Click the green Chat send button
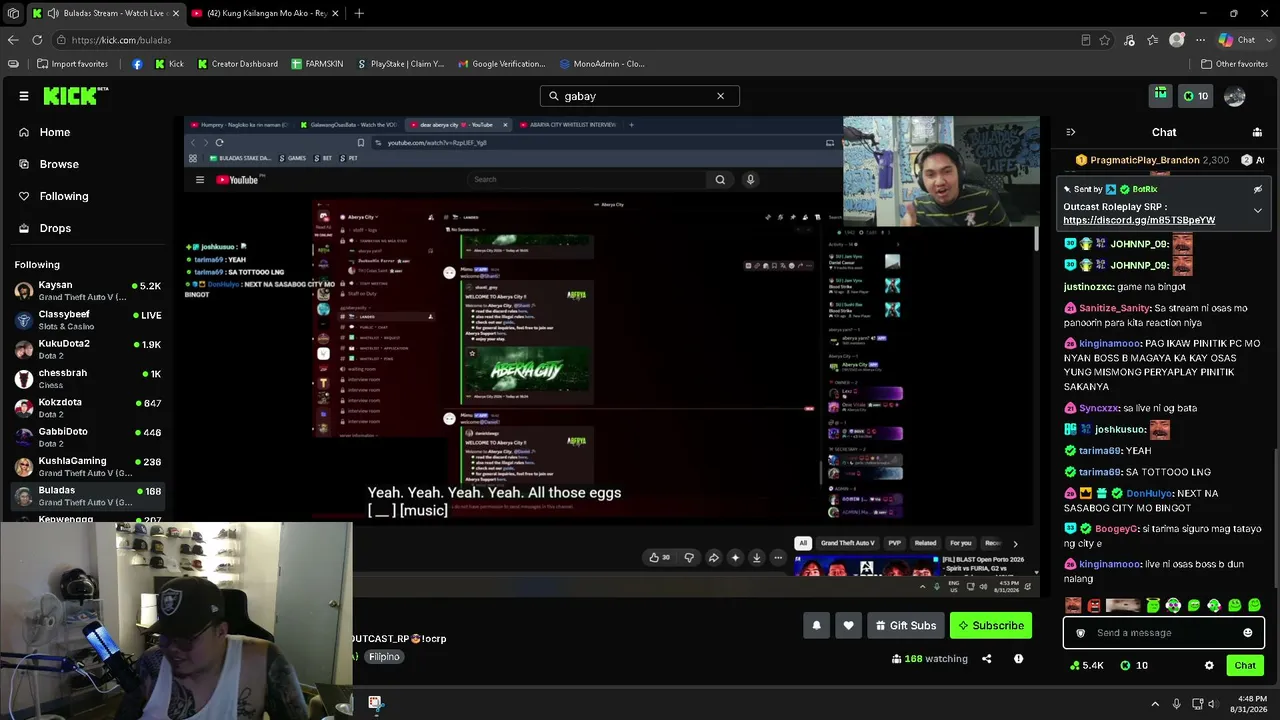The height and width of the screenshot is (720, 1280). pyautogui.click(x=1245, y=665)
